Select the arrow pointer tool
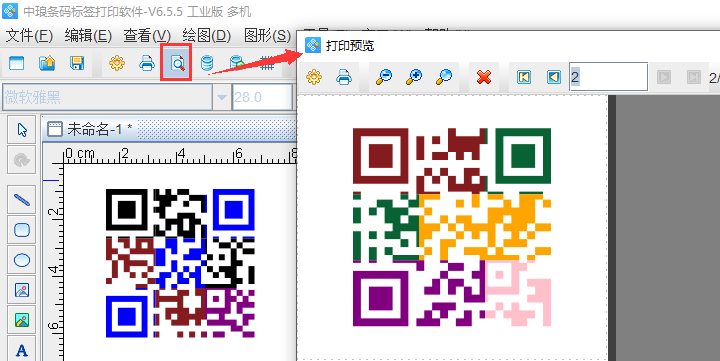Screen dimensions: 720x361 [22, 130]
